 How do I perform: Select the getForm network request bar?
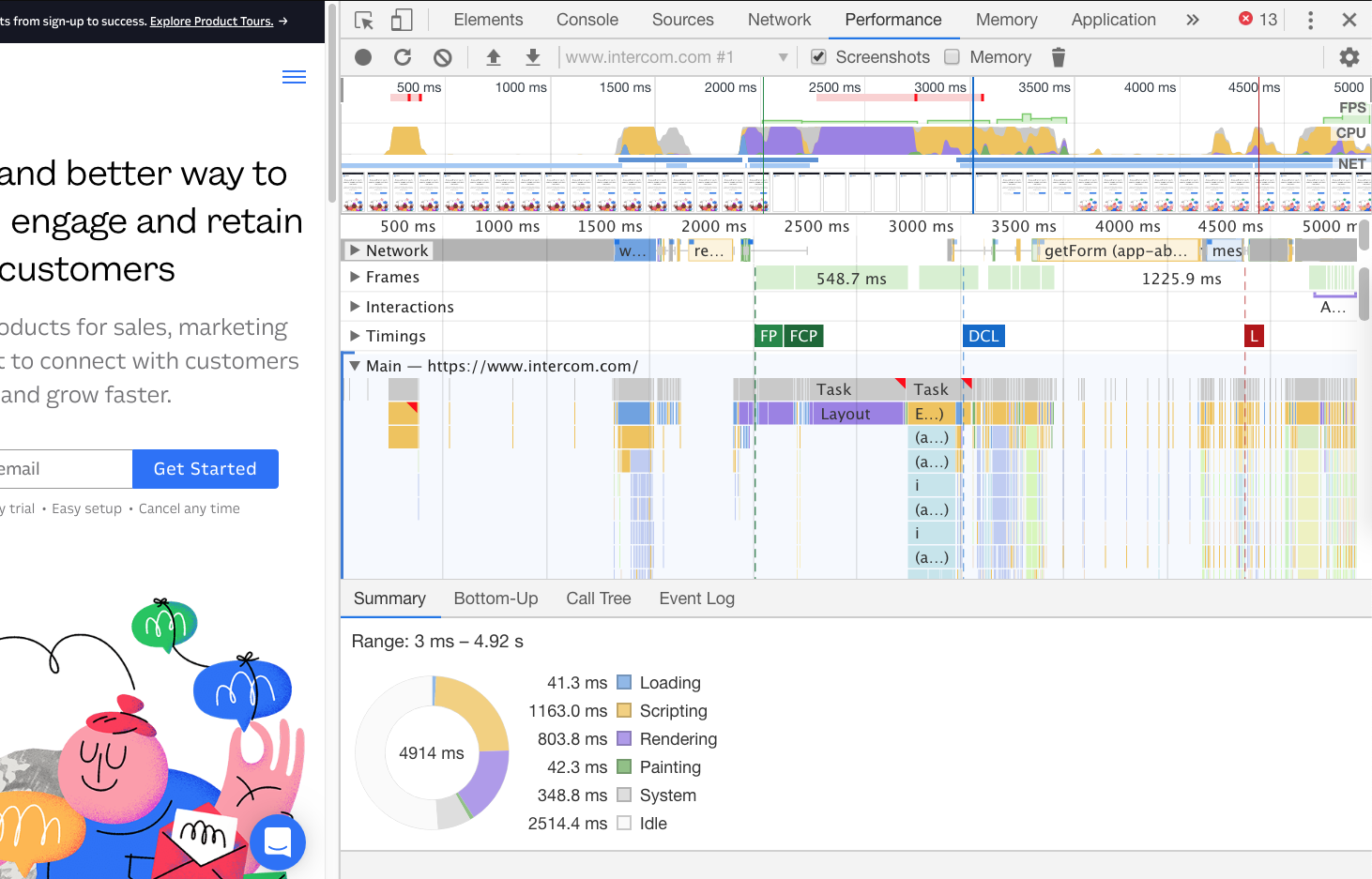1116,250
